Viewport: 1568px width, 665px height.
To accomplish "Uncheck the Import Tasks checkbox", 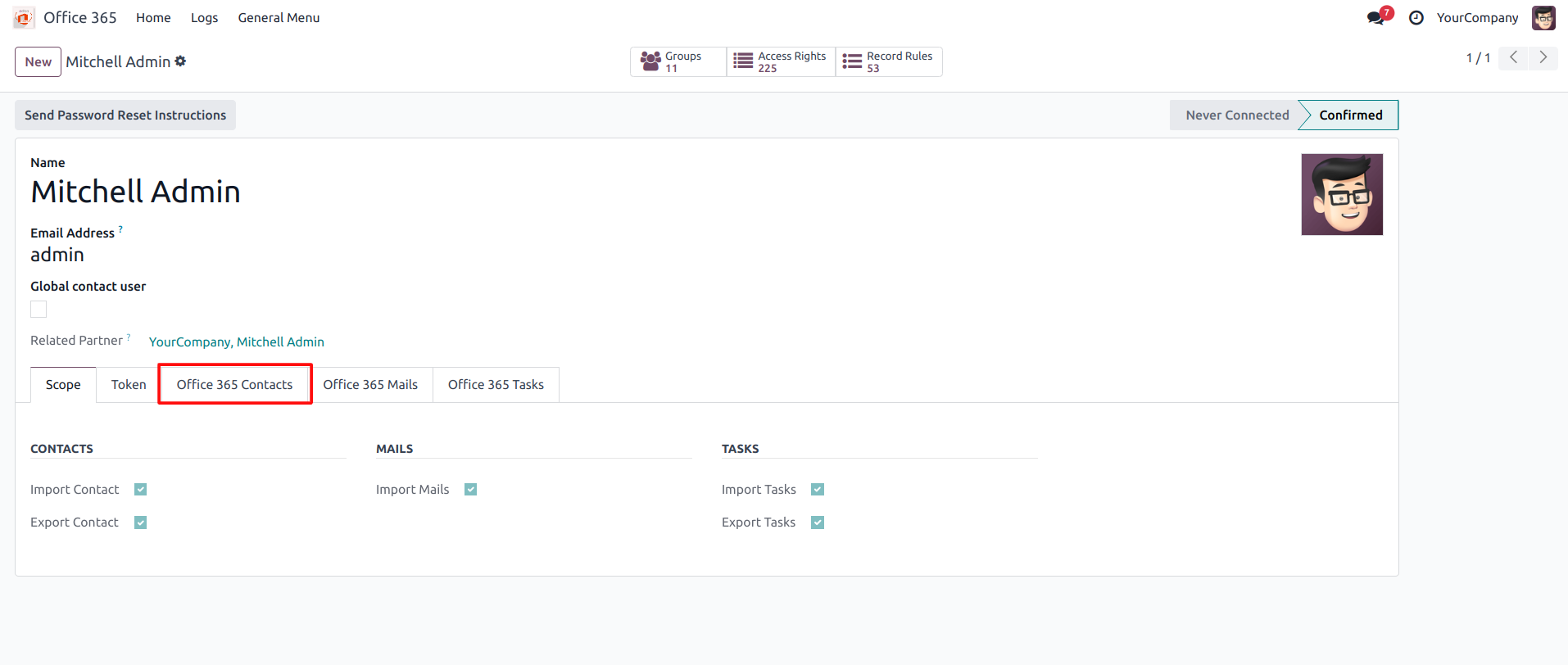I will pyautogui.click(x=818, y=489).
